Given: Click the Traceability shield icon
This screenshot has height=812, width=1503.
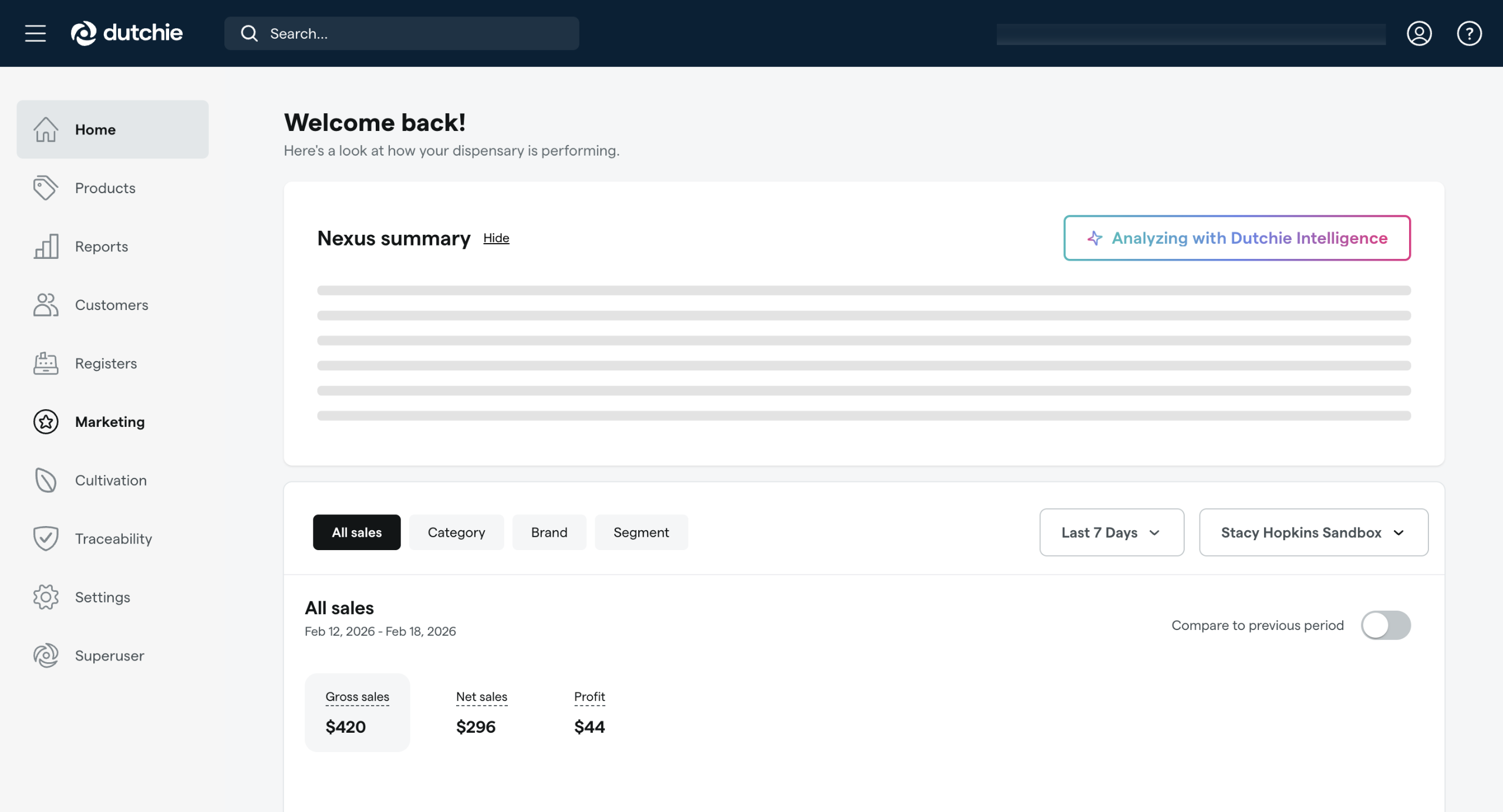Looking at the screenshot, I should point(46,538).
